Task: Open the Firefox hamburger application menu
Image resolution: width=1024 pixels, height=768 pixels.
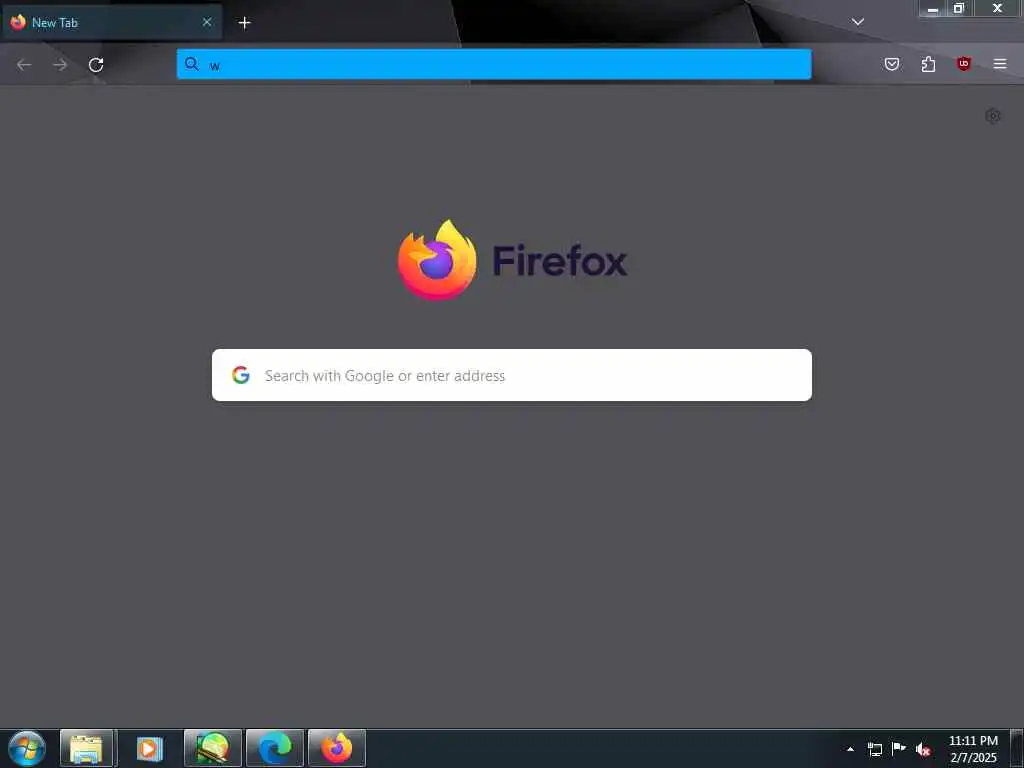Action: click(x=1000, y=64)
